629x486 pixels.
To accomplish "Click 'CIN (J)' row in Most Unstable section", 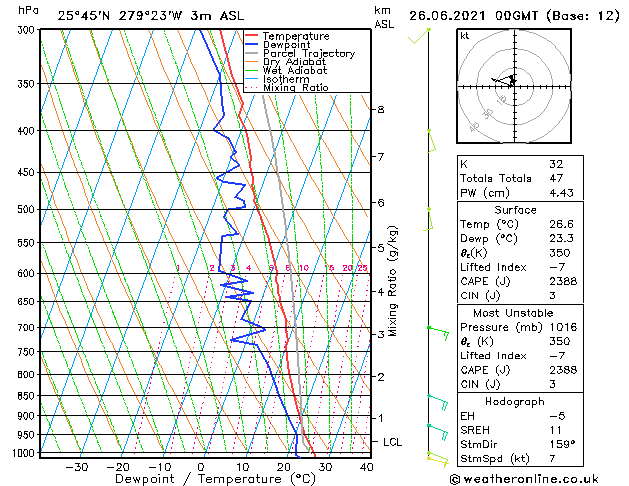I will [x=520, y=384].
